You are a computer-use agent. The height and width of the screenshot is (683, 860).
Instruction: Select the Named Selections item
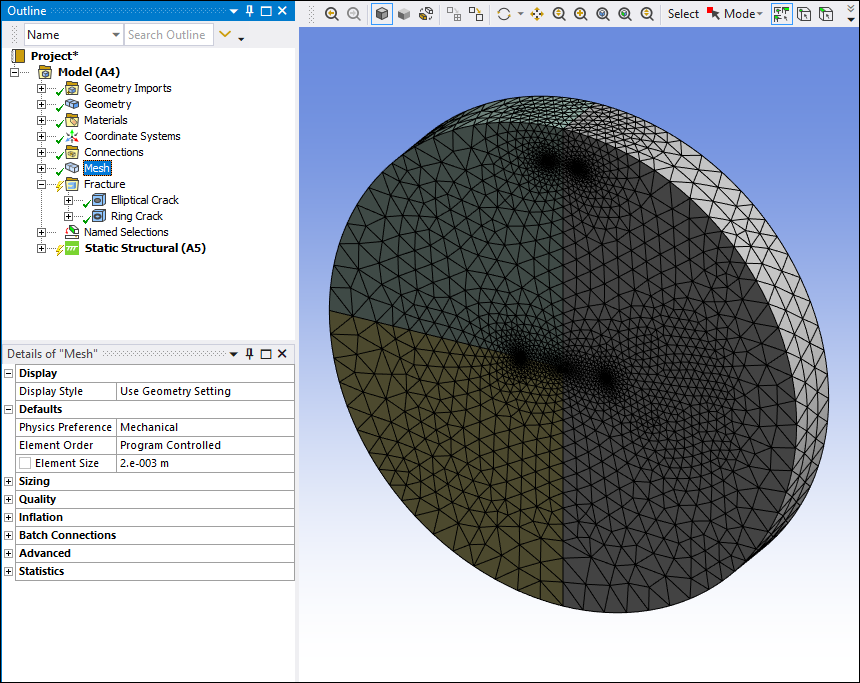pos(126,232)
